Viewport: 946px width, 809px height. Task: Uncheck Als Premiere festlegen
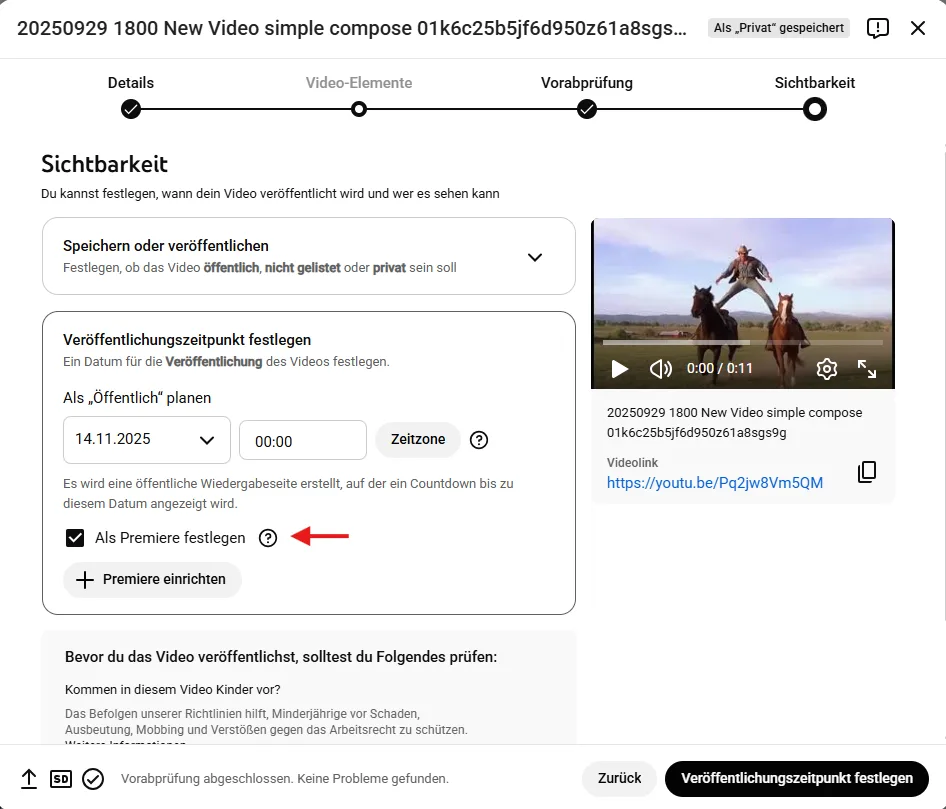(75, 538)
